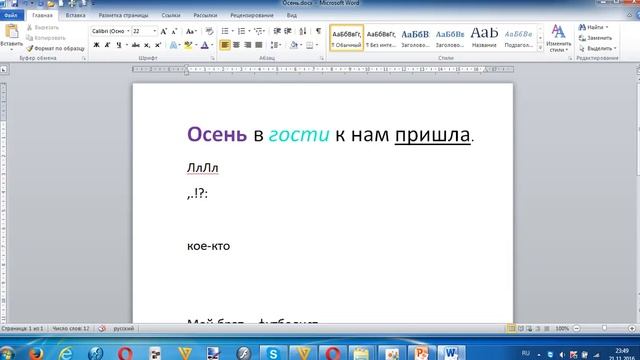Image resolution: width=640 pixels, height=360 pixels.
Task: Toggle show paragraph marks (¶)
Action: (318, 31)
